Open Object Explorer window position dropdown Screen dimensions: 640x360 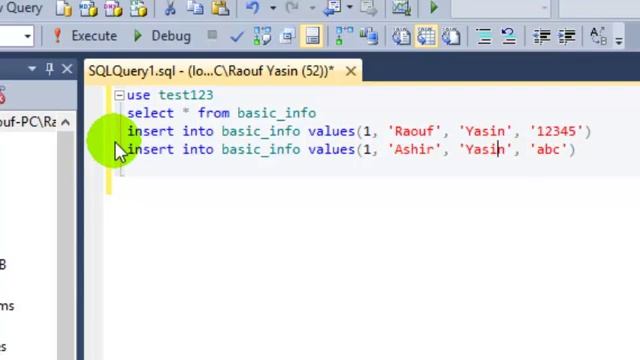coord(32,69)
